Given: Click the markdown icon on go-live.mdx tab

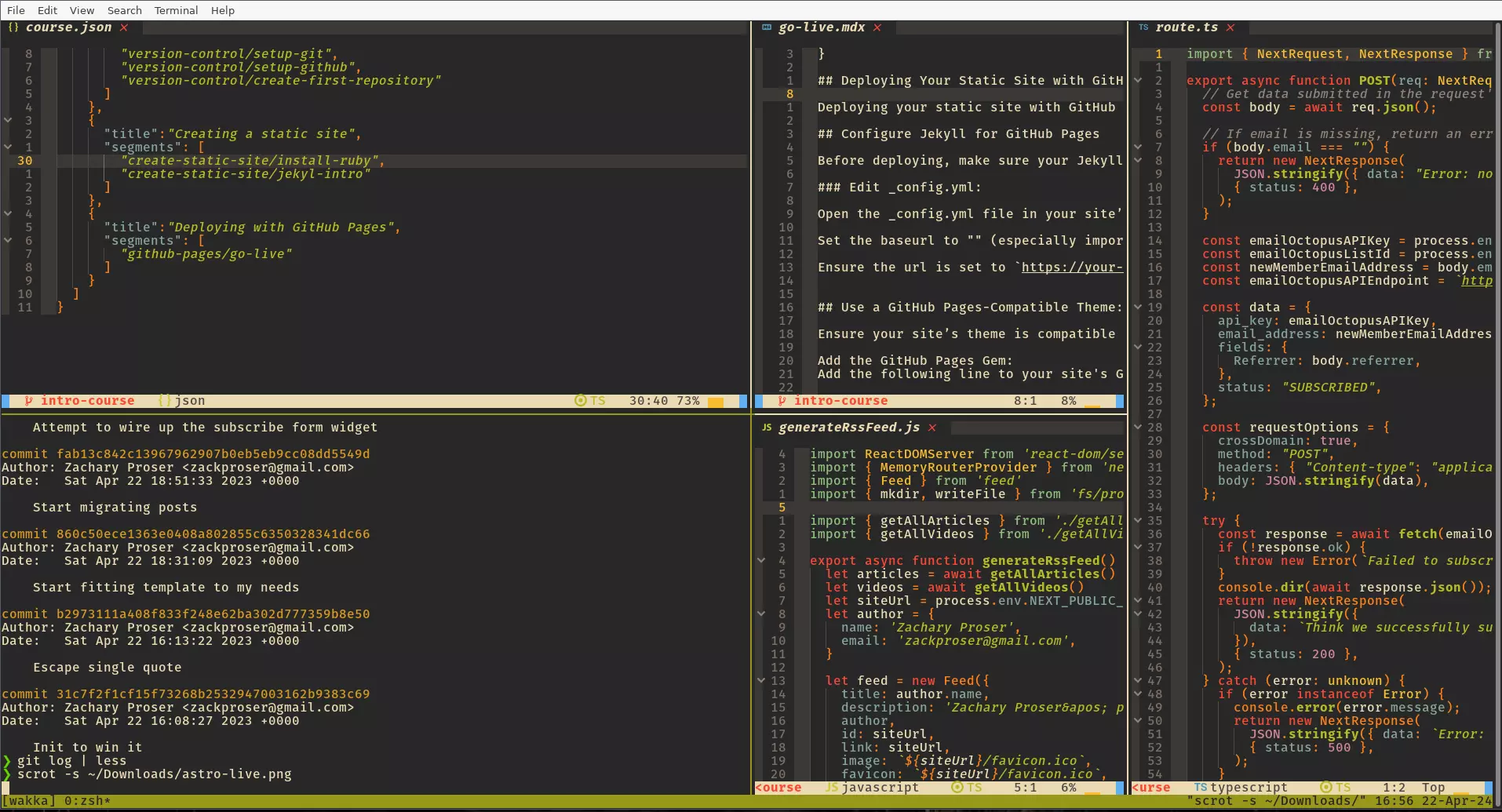Looking at the screenshot, I should coord(767,27).
